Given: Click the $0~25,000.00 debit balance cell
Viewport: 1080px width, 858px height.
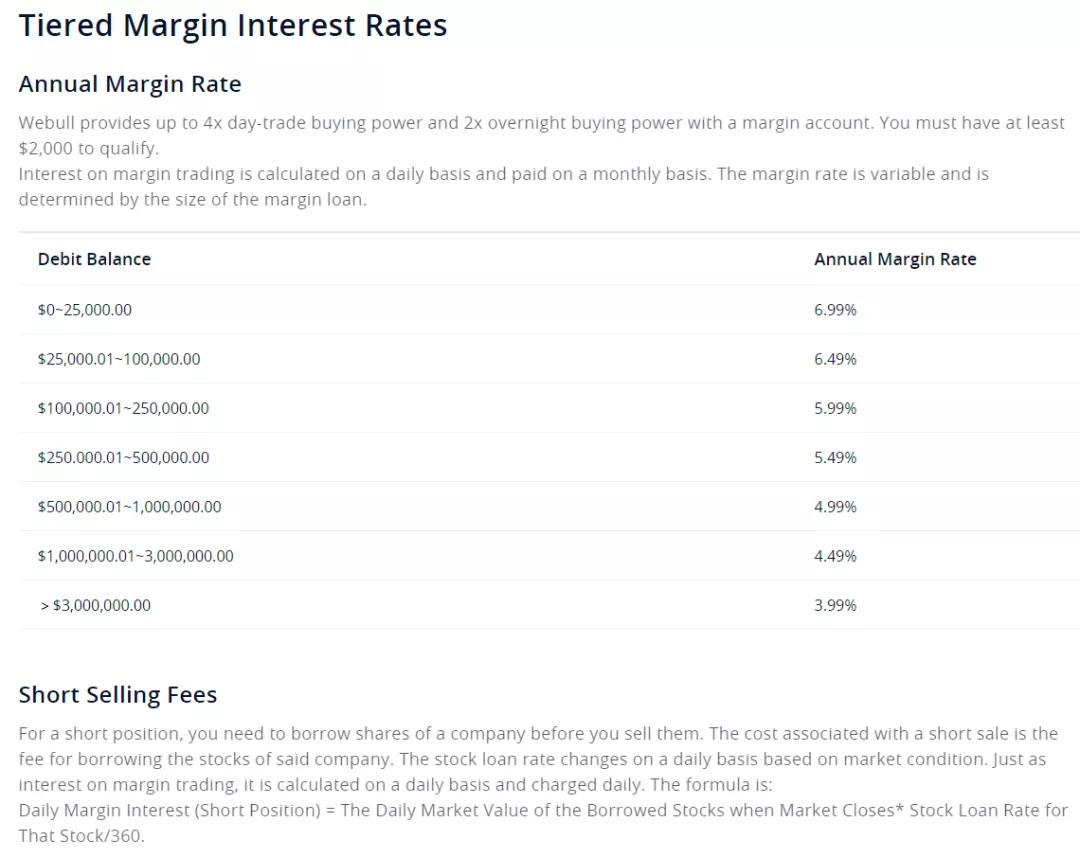Looking at the screenshot, I should point(85,310).
